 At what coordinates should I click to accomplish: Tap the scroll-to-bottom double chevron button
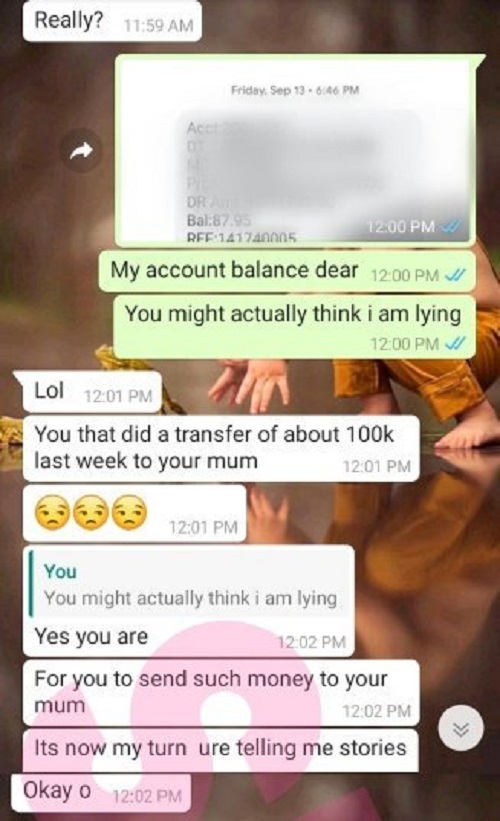461,729
